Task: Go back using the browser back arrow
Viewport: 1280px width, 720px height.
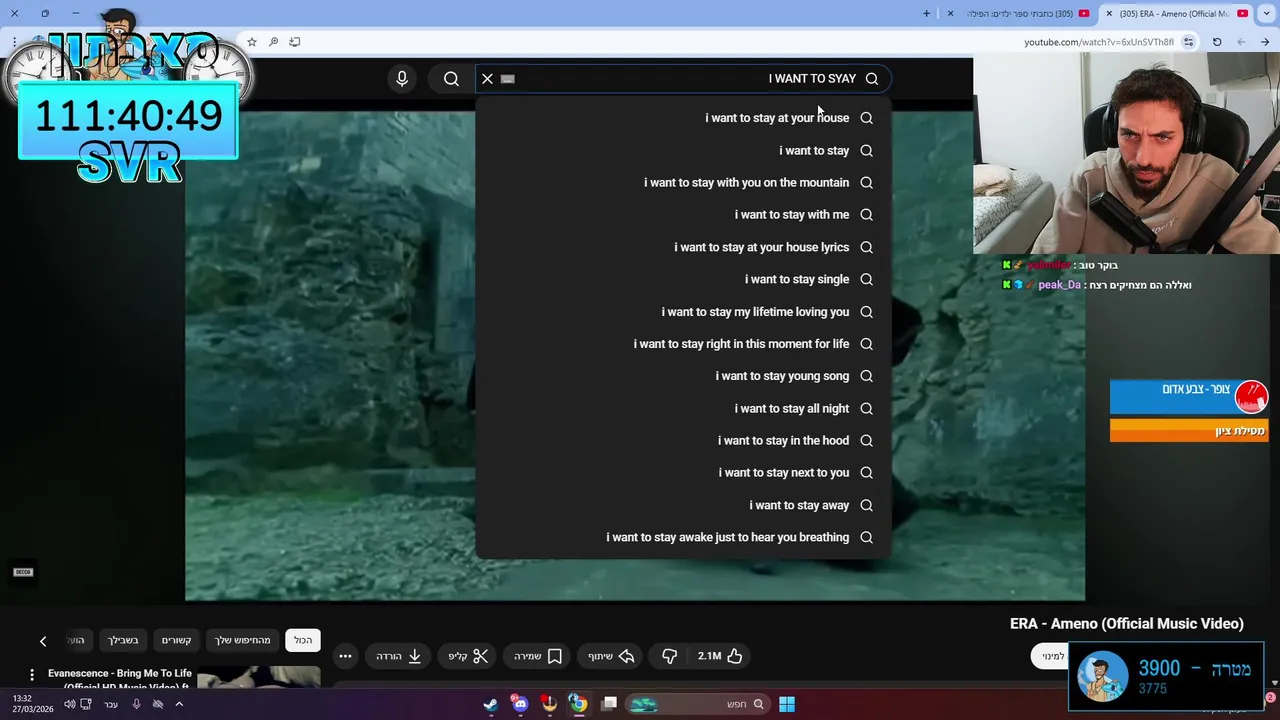Action: click(x=1265, y=42)
